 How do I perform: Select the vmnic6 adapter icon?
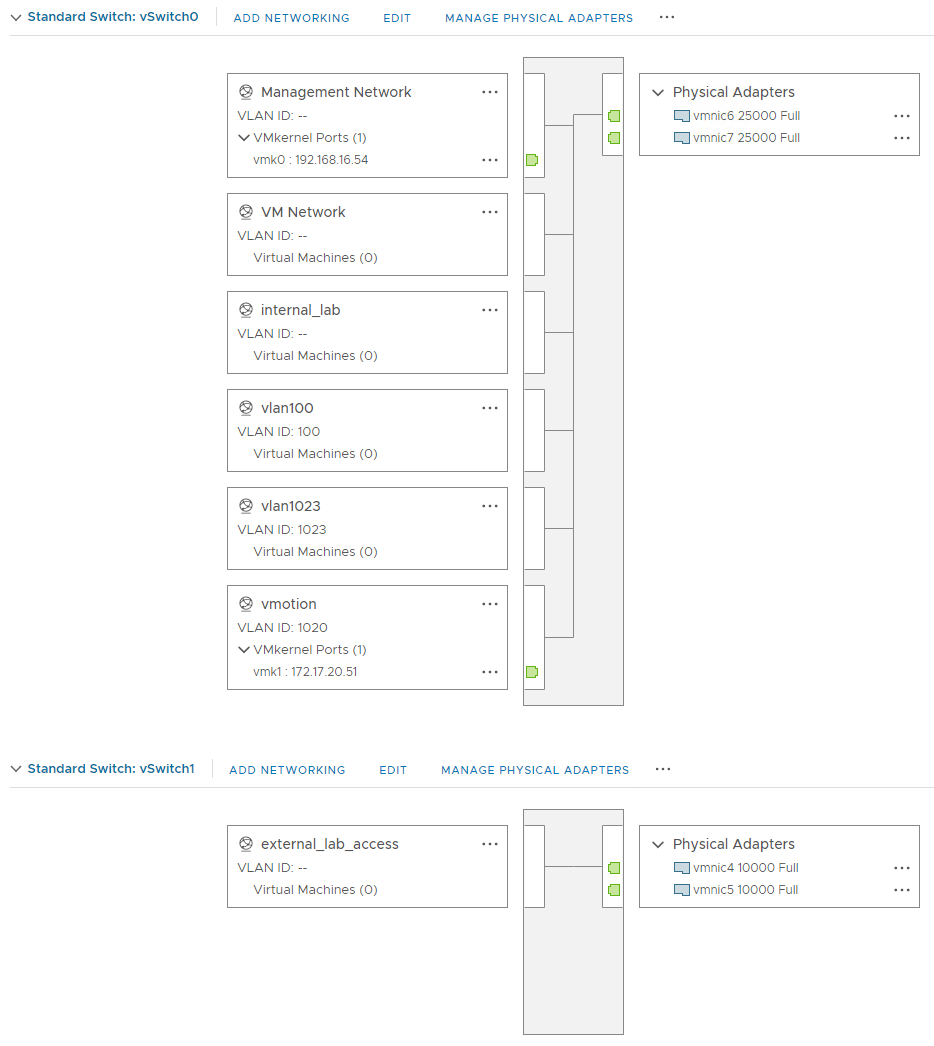pyautogui.click(x=682, y=116)
